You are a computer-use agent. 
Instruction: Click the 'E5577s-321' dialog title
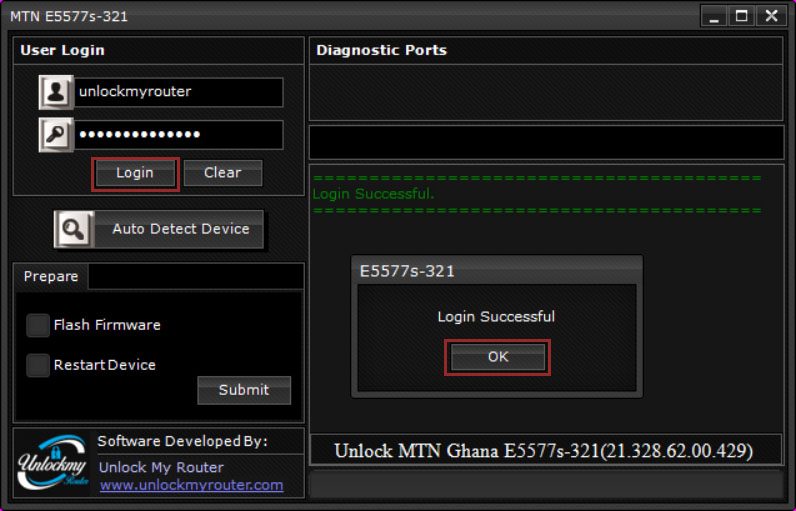[407, 271]
